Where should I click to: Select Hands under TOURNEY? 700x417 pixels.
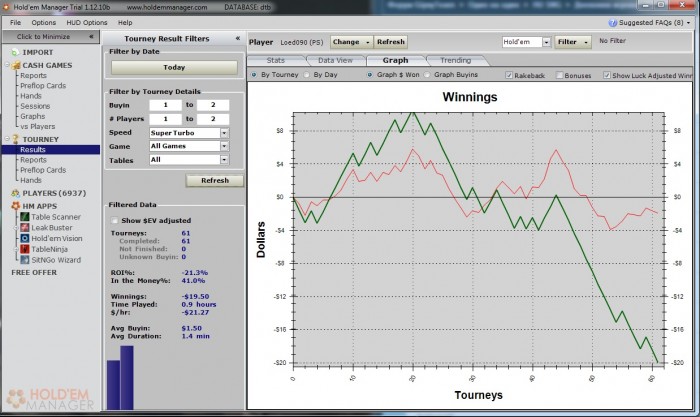31,180
